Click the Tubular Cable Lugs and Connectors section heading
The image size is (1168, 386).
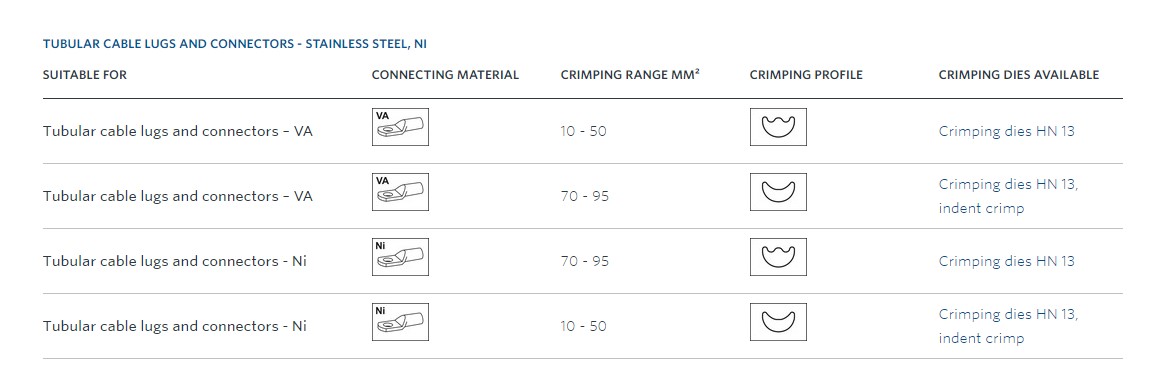pos(235,44)
